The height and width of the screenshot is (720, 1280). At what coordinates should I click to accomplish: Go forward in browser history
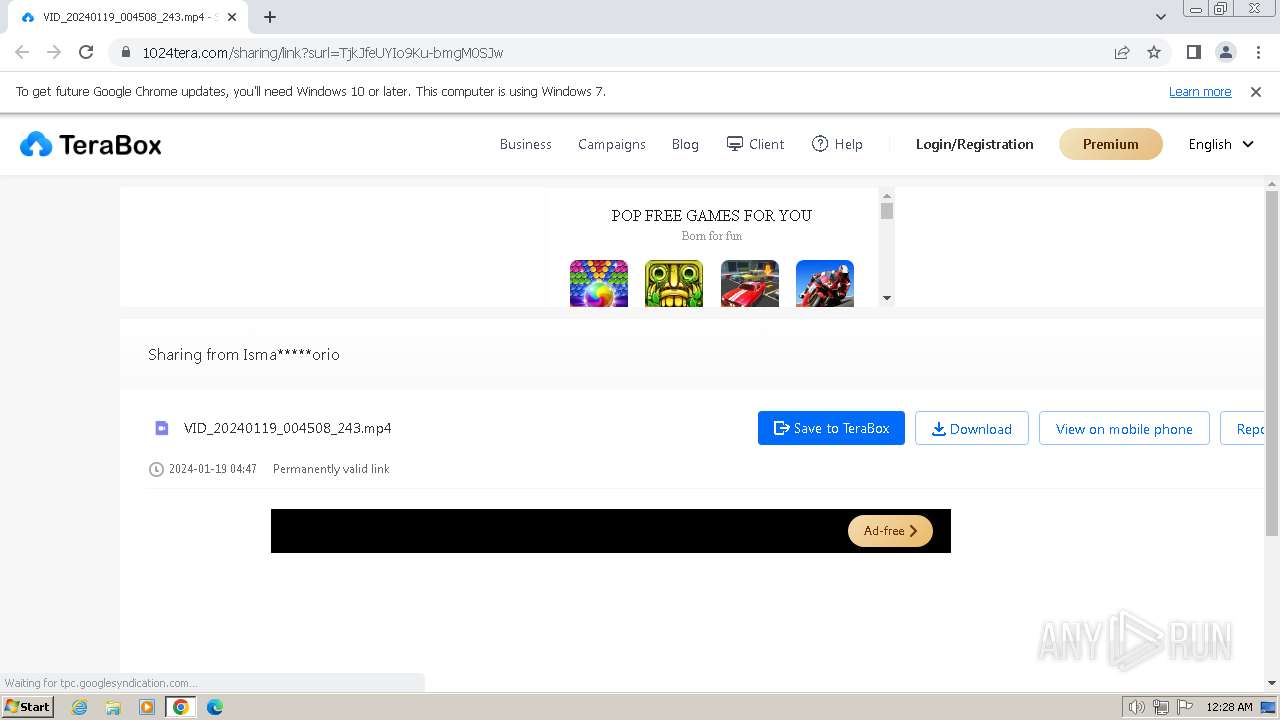tap(54, 52)
